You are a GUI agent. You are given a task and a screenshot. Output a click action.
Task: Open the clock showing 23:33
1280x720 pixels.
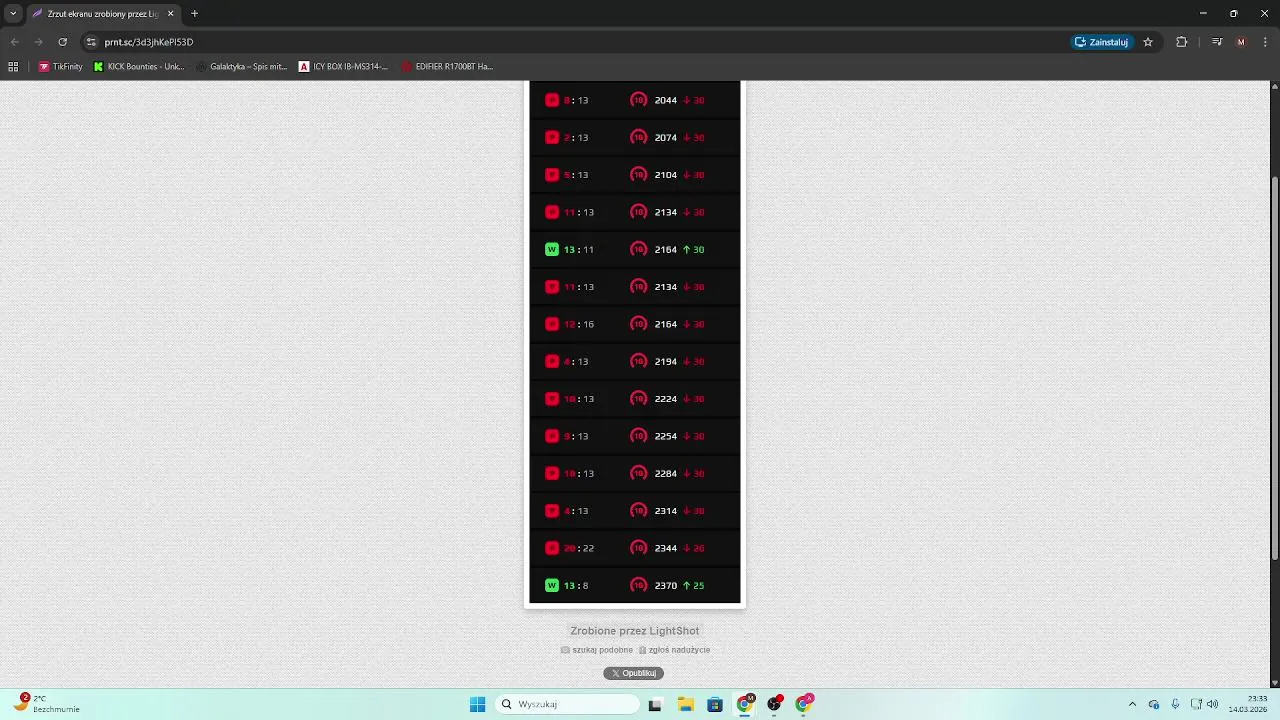point(1248,704)
